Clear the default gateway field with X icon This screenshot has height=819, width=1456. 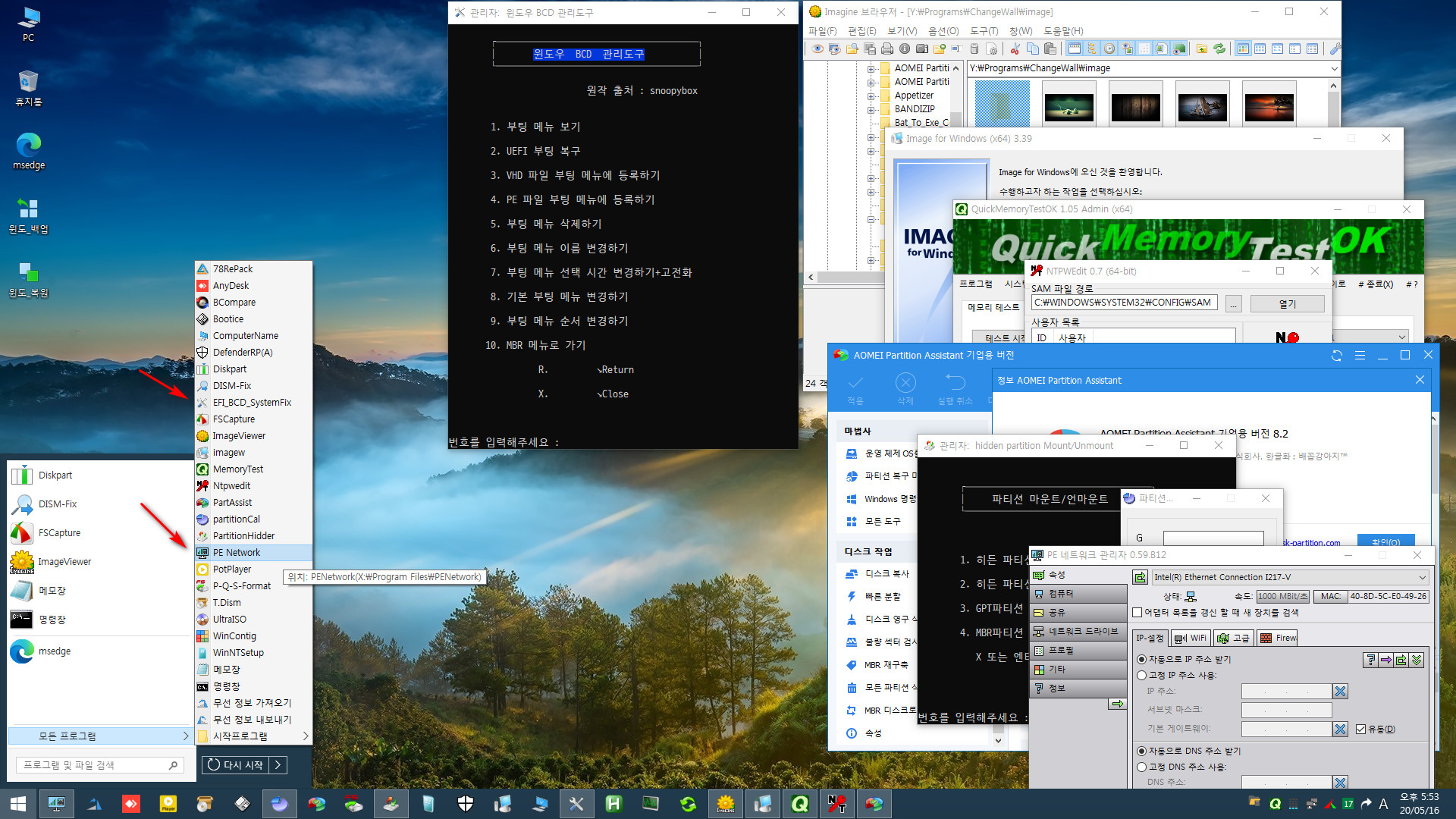tap(1340, 729)
